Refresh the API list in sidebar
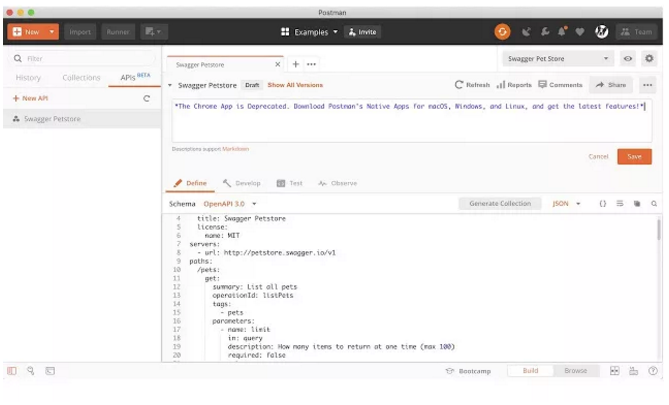 tap(146, 98)
